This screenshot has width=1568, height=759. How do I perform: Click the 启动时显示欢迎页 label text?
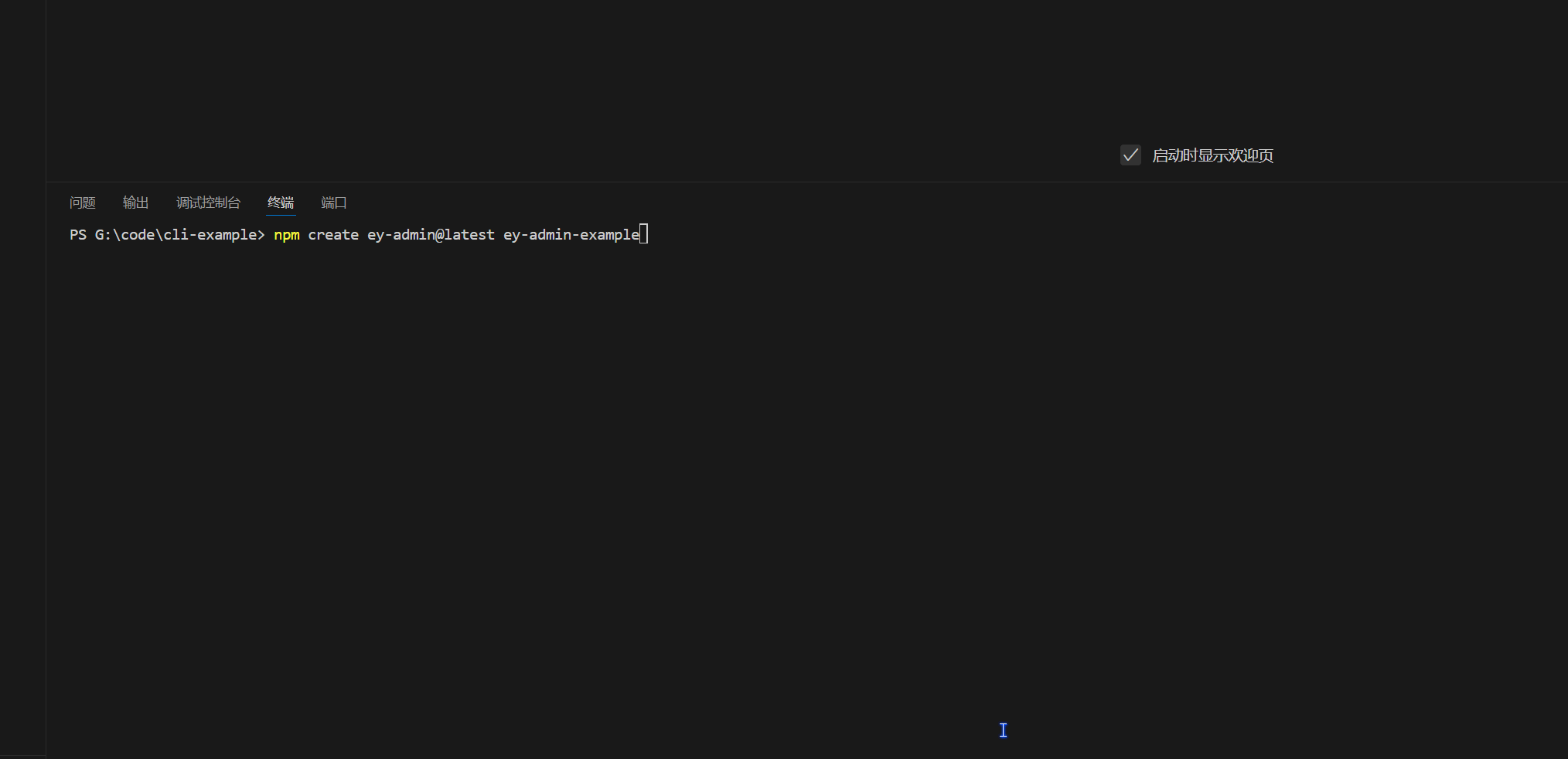click(1212, 155)
